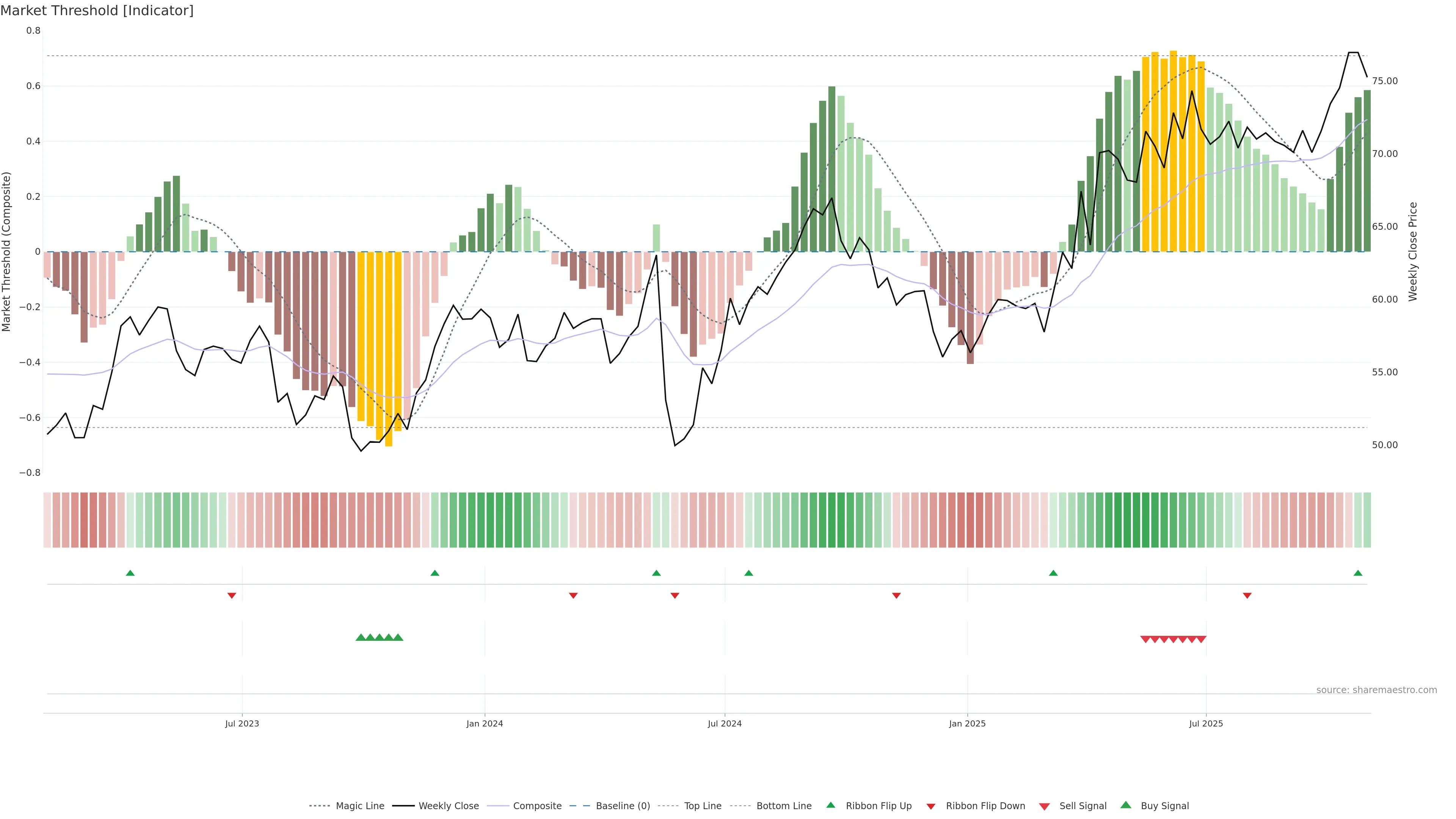Screen dimensions: 1456x819
Task: Toggle the Bottom Line legend entry
Action: point(783,806)
